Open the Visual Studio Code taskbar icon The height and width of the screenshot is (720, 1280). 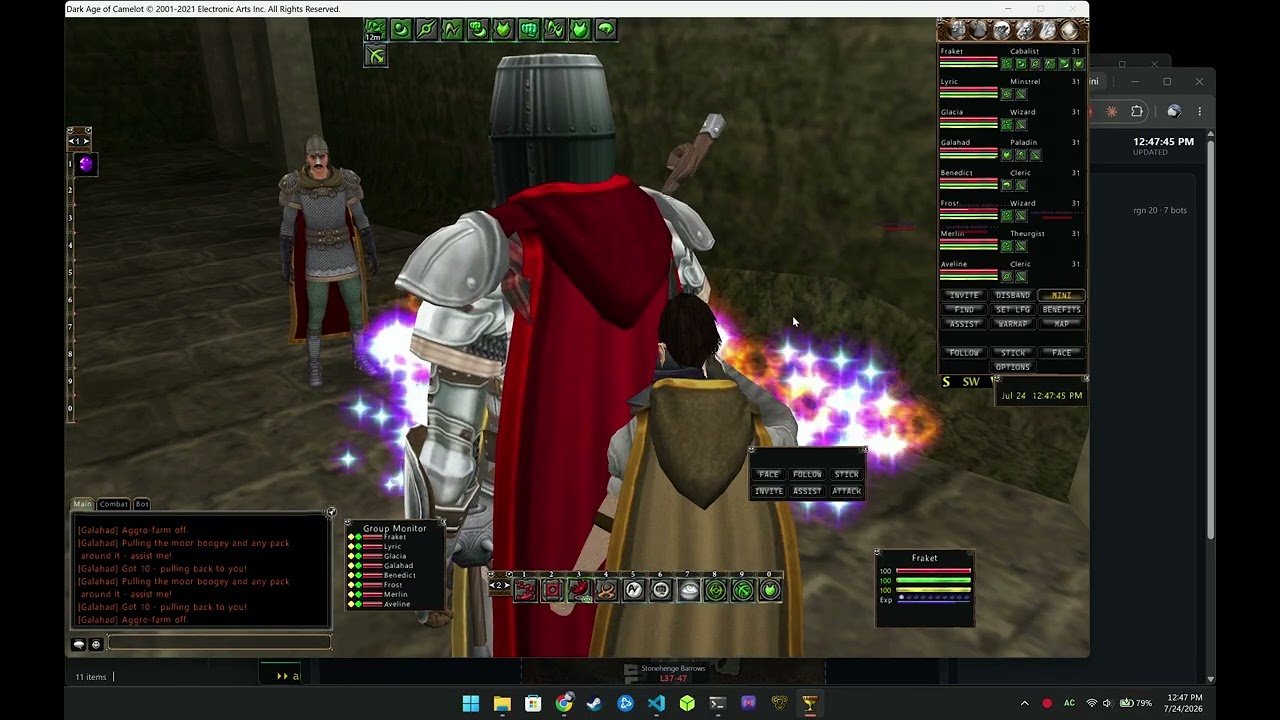(656, 703)
